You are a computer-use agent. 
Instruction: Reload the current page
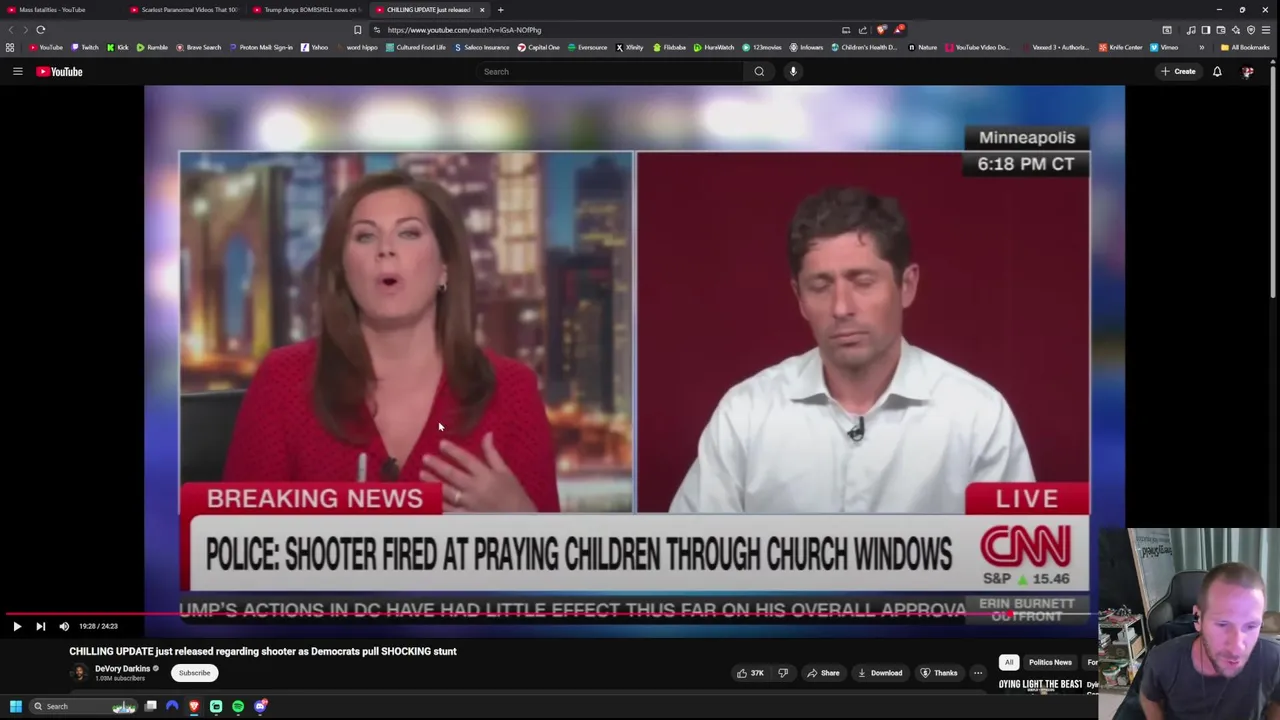41,30
